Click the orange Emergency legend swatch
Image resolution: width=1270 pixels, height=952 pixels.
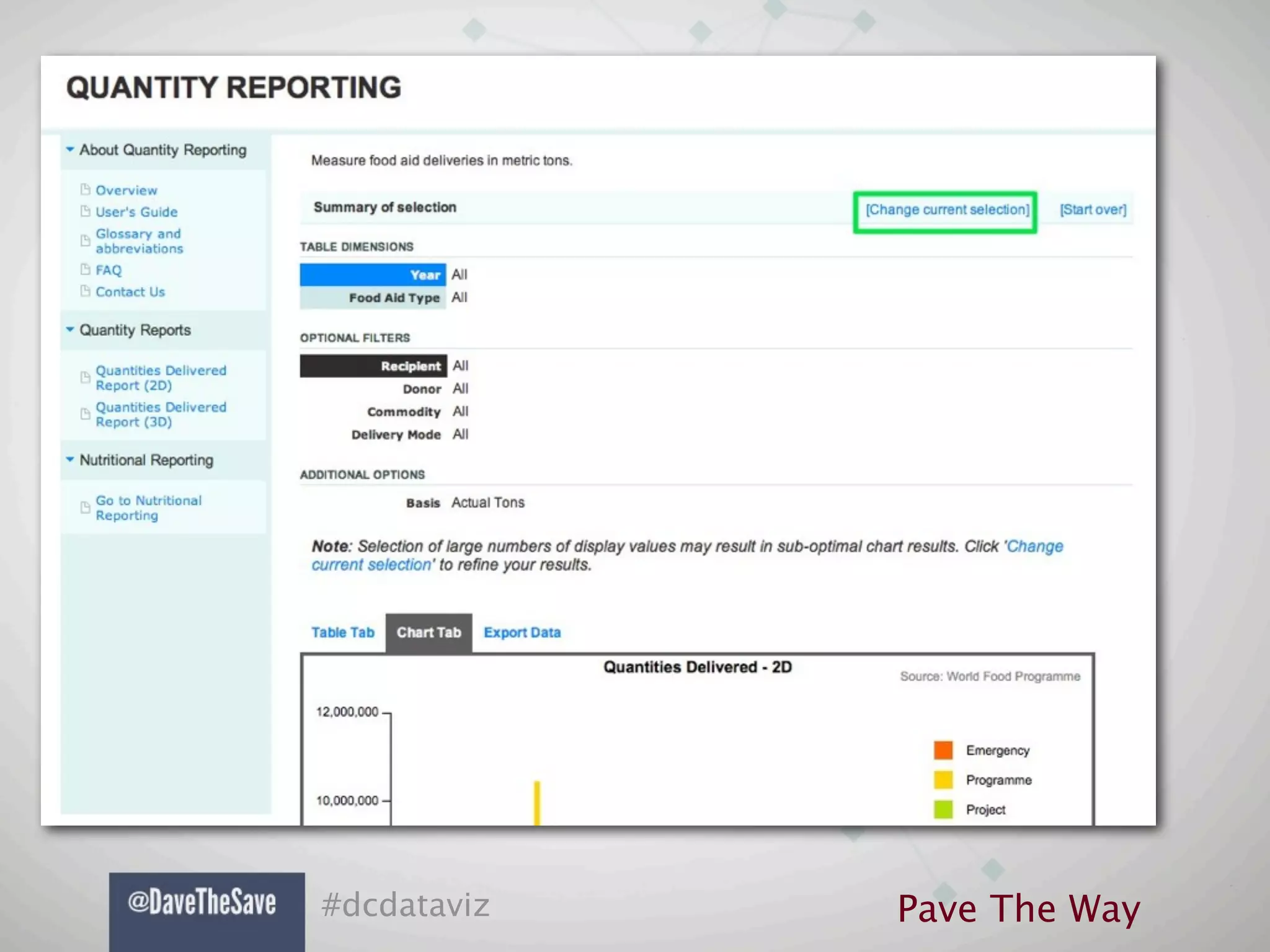click(943, 750)
